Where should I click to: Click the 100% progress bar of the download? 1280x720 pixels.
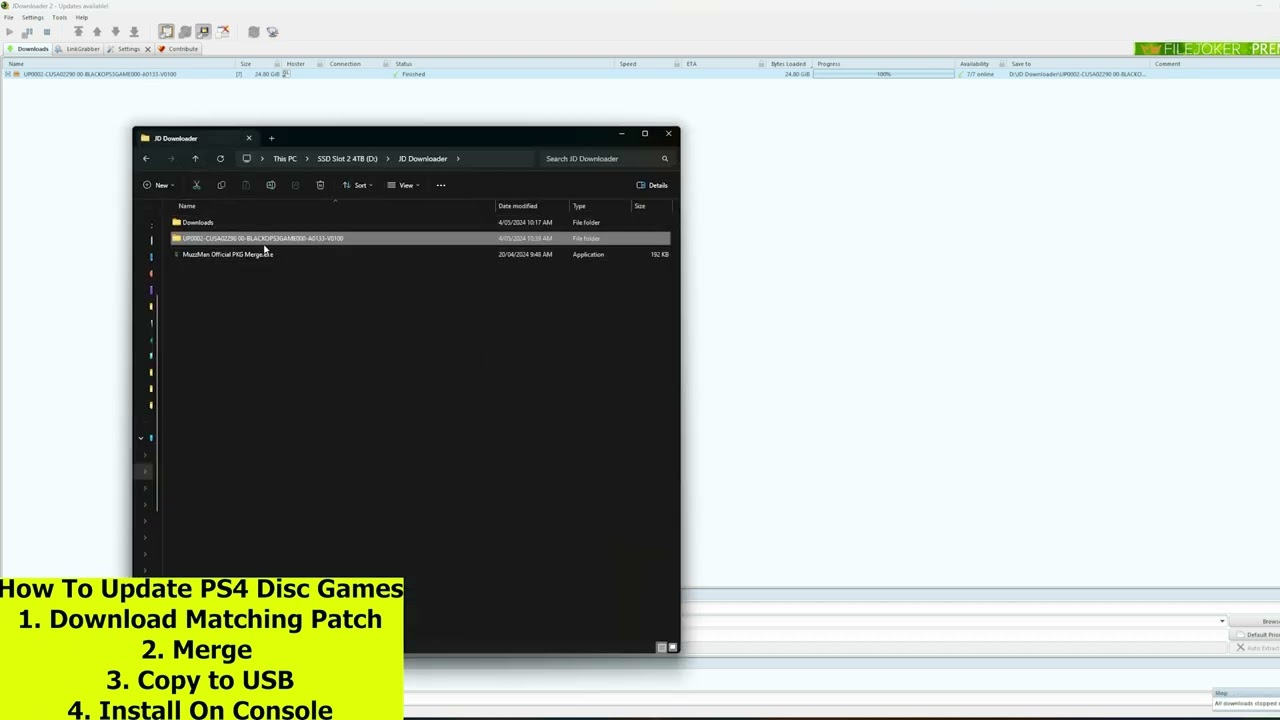(884, 74)
